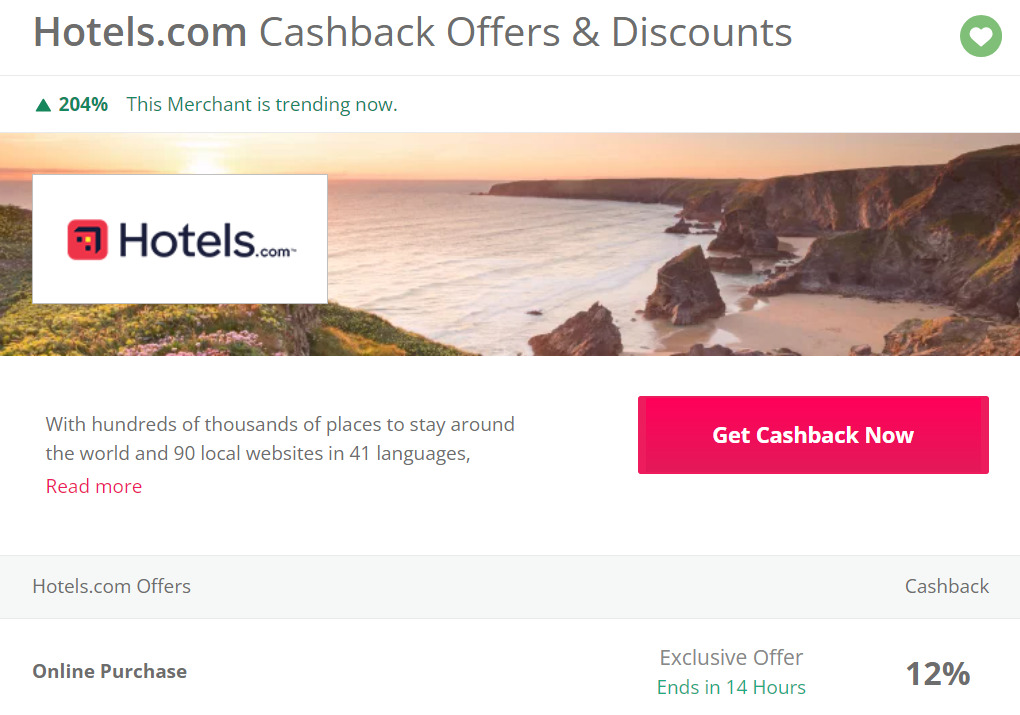Select the Hotels.com Offers table header
The height and width of the screenshot is (715, 1020).
(111, 586)
